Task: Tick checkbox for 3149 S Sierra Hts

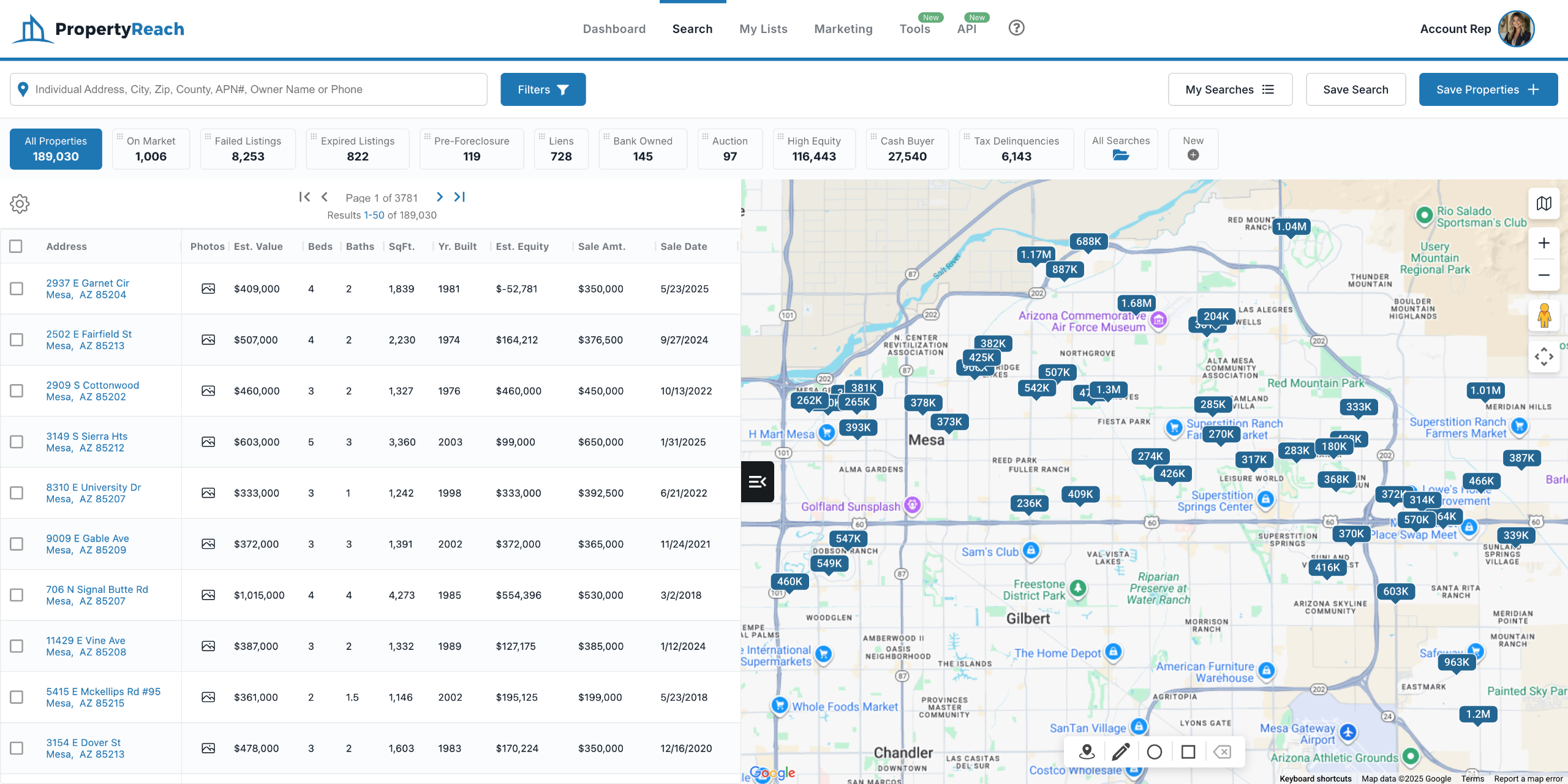Action: [x=17, y=442]
